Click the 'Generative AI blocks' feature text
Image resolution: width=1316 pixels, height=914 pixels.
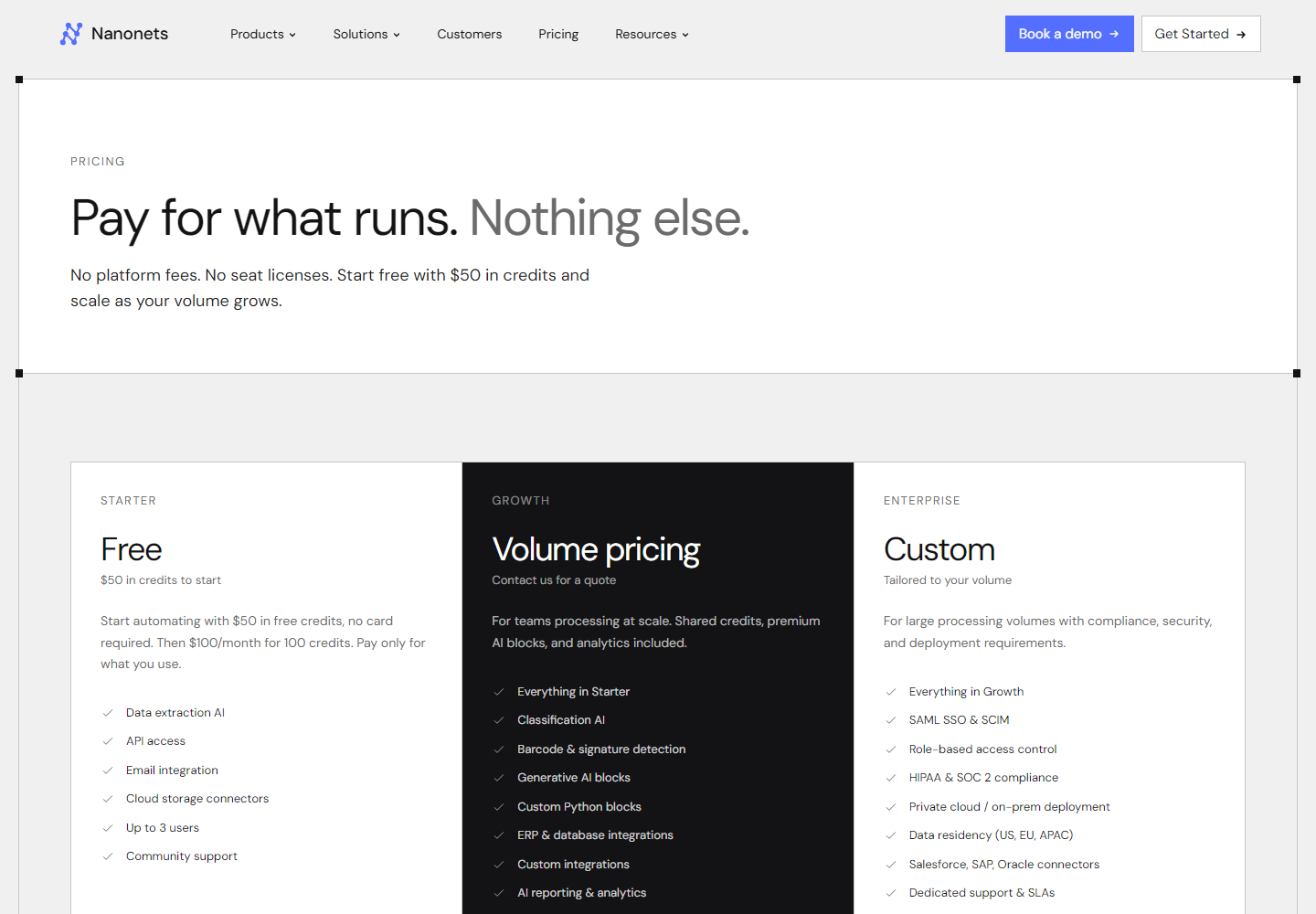[x=574, y=778]
